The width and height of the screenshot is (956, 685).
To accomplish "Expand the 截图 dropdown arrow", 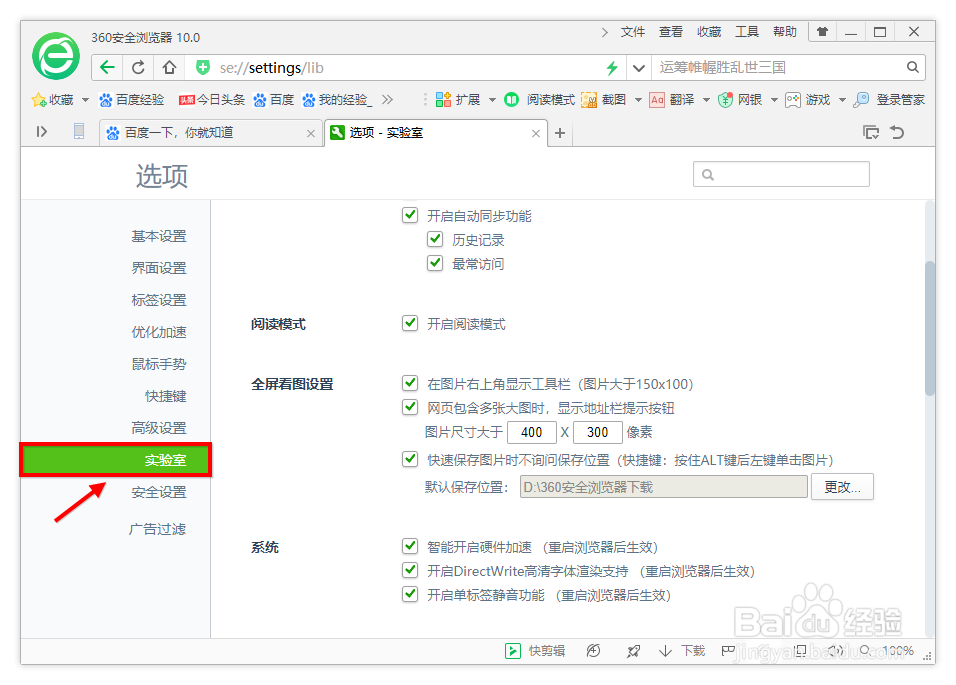I will (x=638, y=100).
